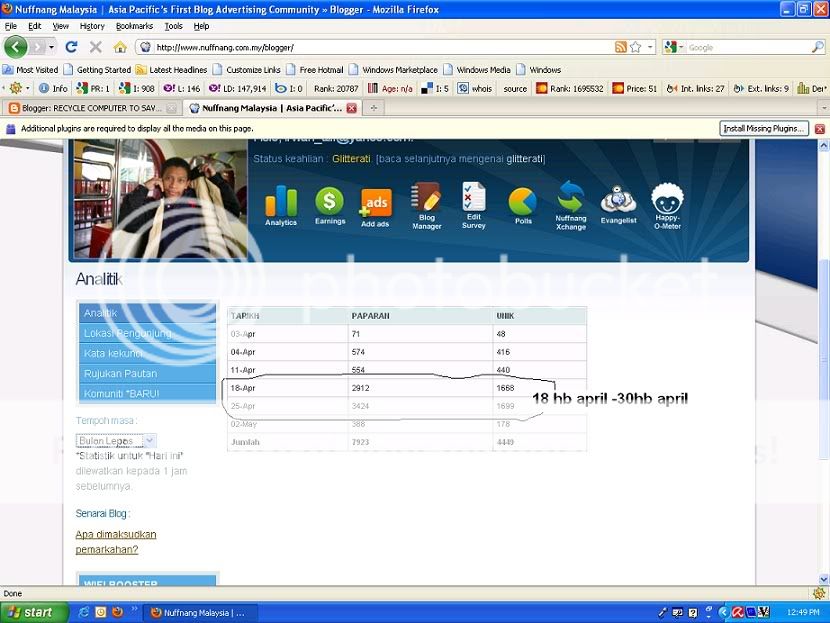
Task: Click the RSS feed icon in address bar
Action: click(620, 47)
